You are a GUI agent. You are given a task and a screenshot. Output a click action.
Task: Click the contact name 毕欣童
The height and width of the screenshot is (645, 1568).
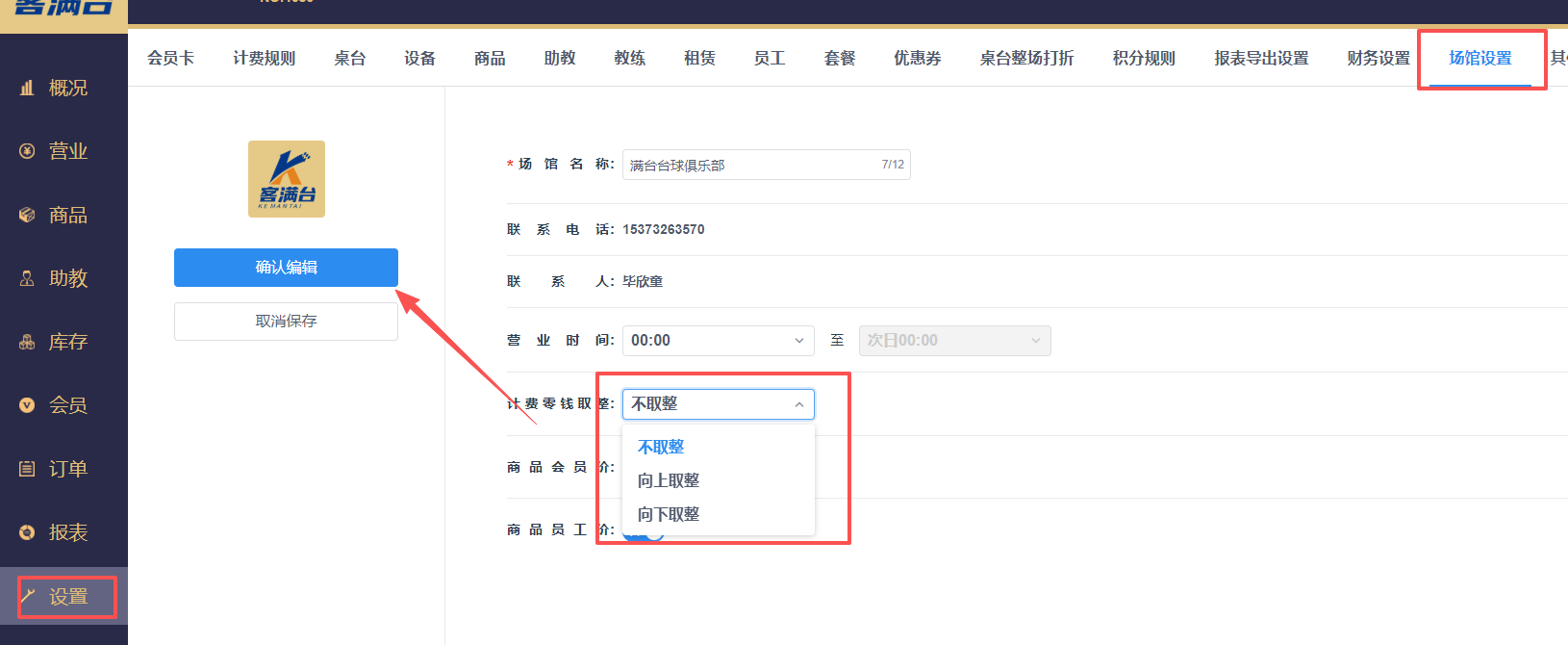[x=643, y=281]
